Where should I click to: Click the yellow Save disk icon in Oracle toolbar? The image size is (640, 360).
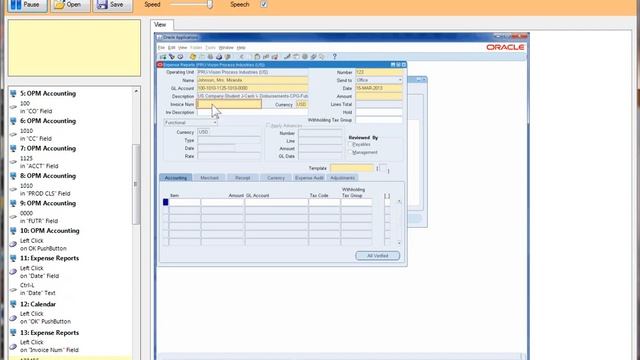pyautogui.click(x=193, y=57)
